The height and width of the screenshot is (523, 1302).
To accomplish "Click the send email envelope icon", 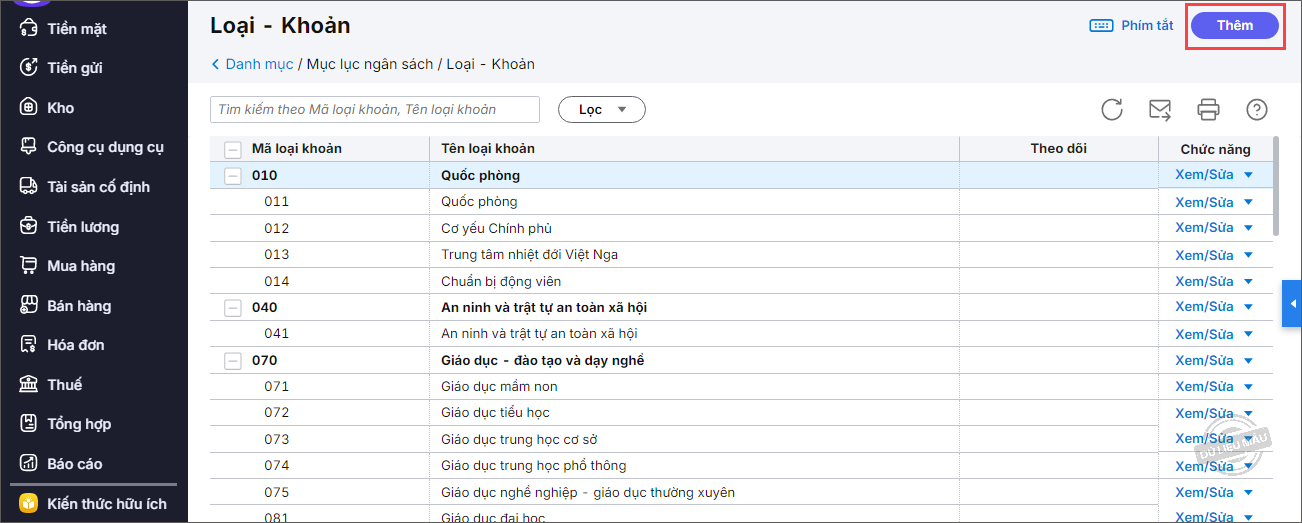I will pyautogui.click(x=1160, y=110).
